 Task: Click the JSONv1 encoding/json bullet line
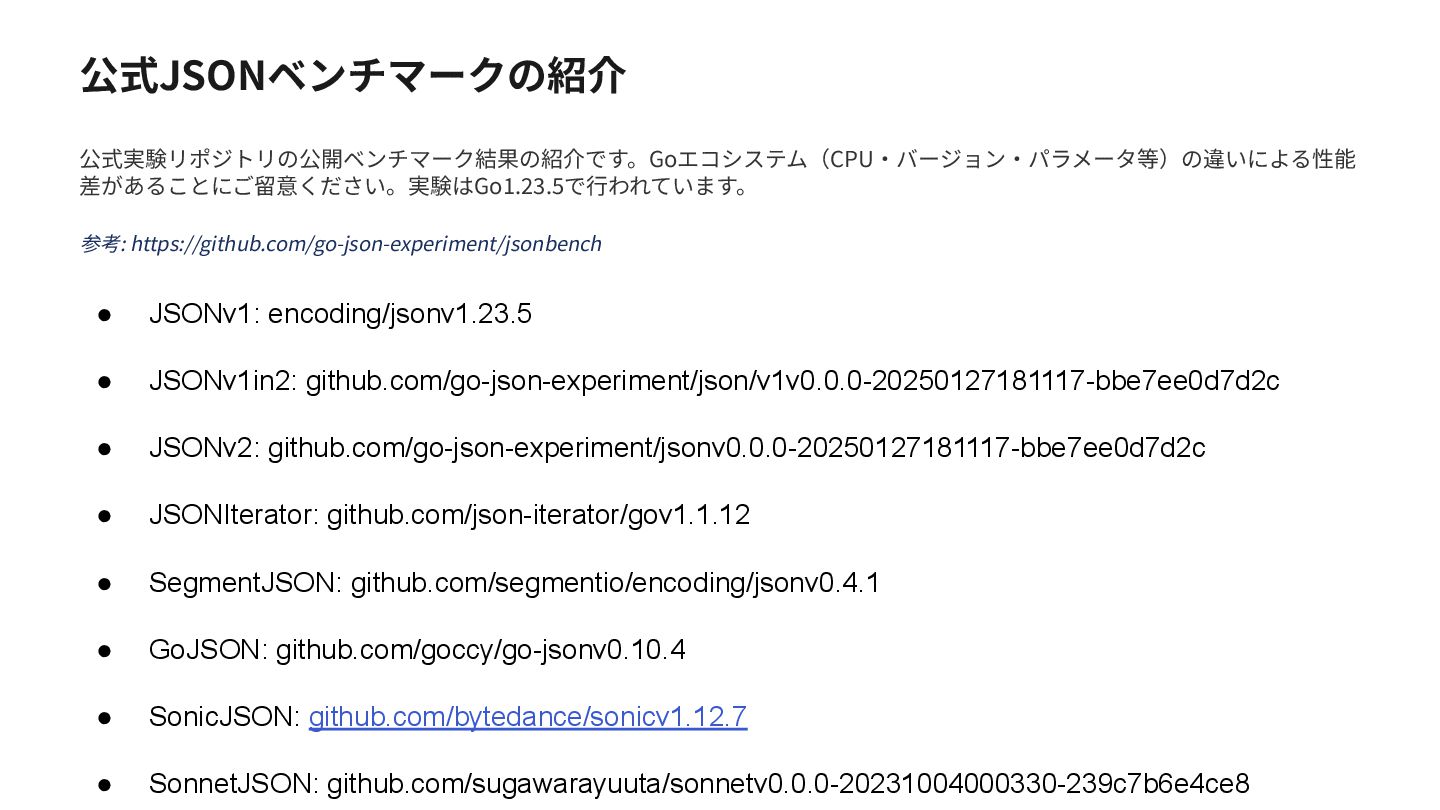tap(340, 314)
